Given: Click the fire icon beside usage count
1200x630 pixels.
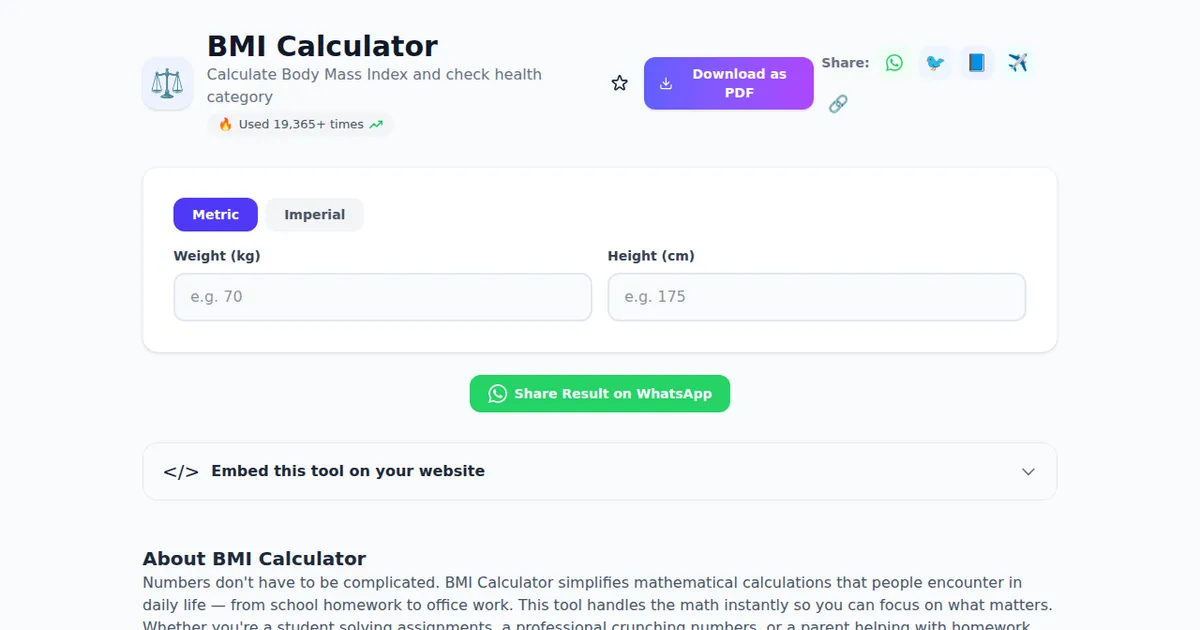Looking at the screenshot, I should pos(225,125).
